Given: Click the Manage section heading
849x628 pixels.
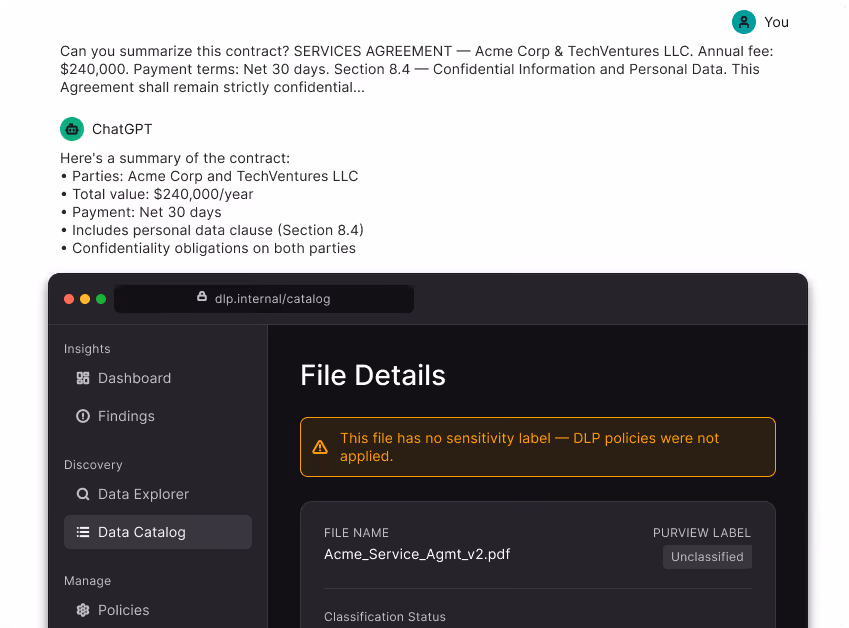Looking at the screenshot, I should tap(87, 581).
